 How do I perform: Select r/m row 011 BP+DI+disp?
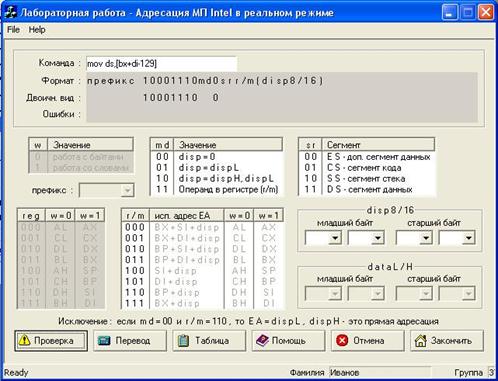click(202, 260)
